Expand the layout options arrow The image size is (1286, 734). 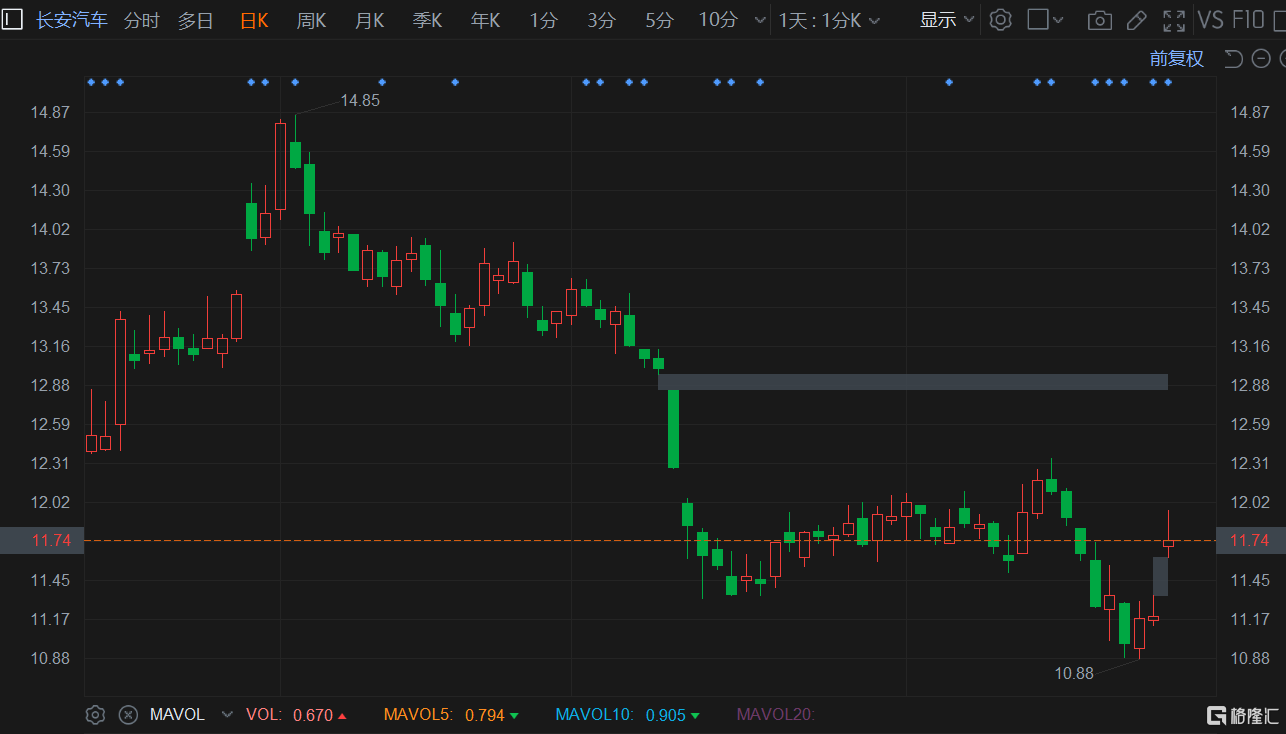point(1060,20)
